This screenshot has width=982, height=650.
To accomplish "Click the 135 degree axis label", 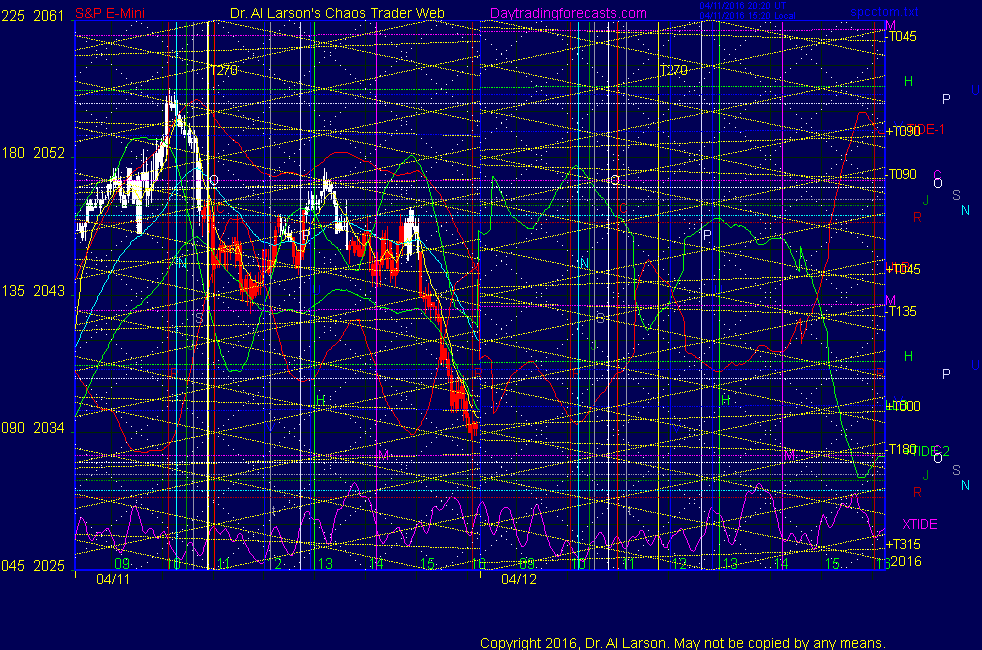I will [15, 291].
